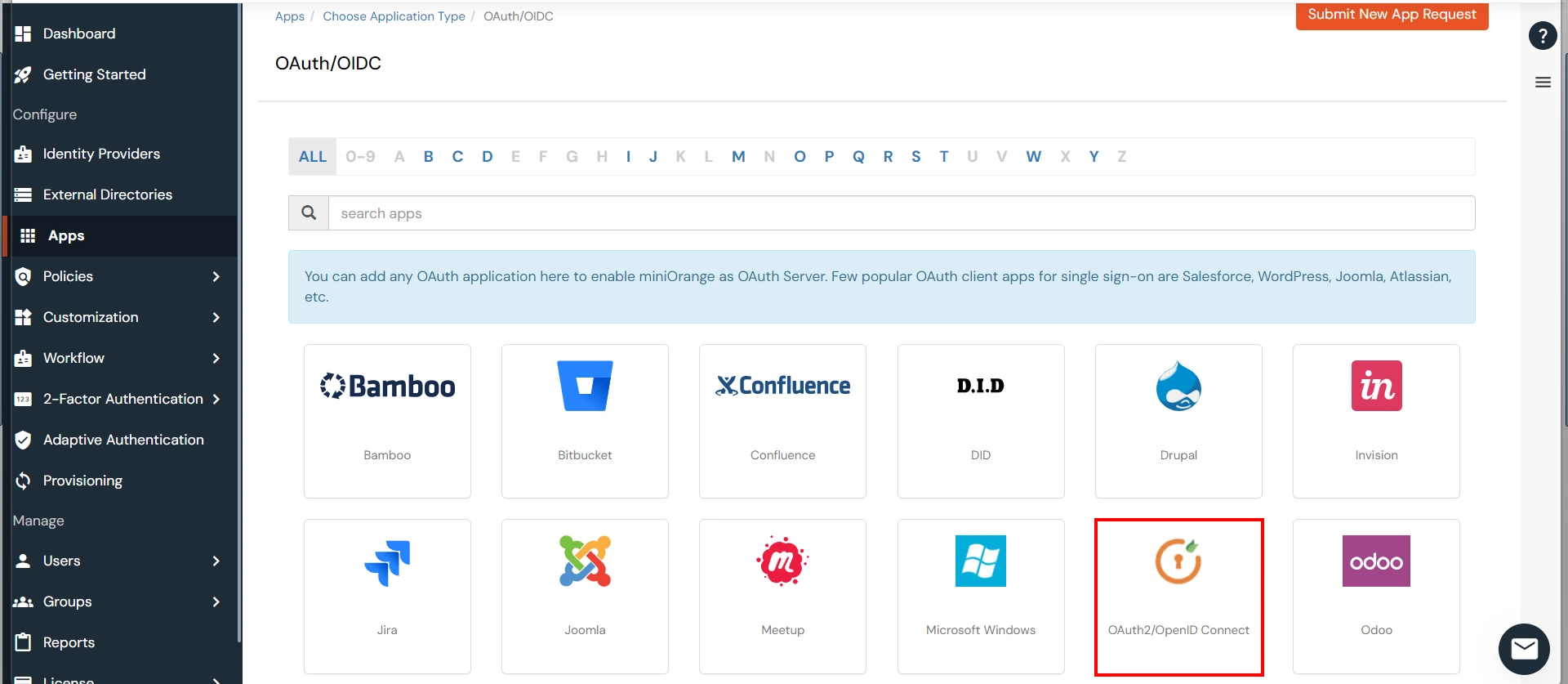Filter apps by letter J
Viewport: 1568px width, 684px height.
tap(653, 156)
